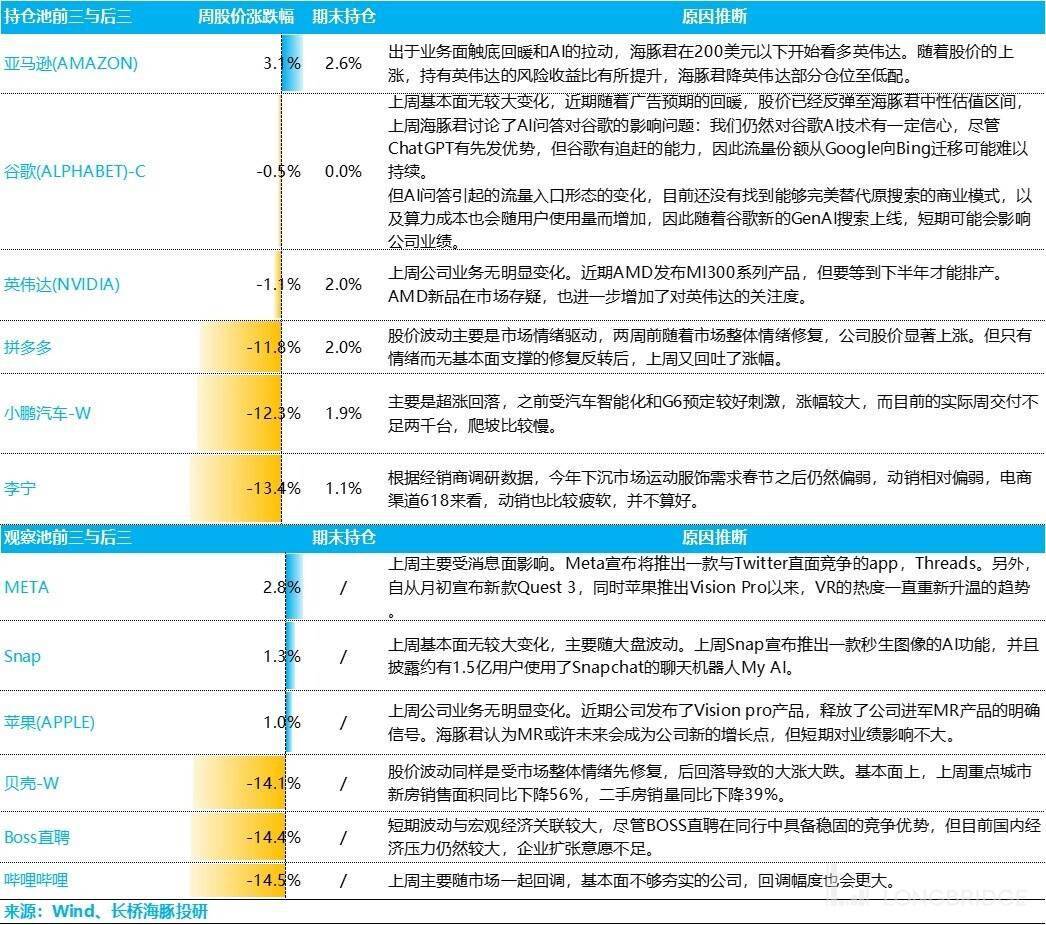The height and width of the screenshot is (925, 1046).
Task: Click Amazon's weekly change value 3.1%
Action: point(282,63)
